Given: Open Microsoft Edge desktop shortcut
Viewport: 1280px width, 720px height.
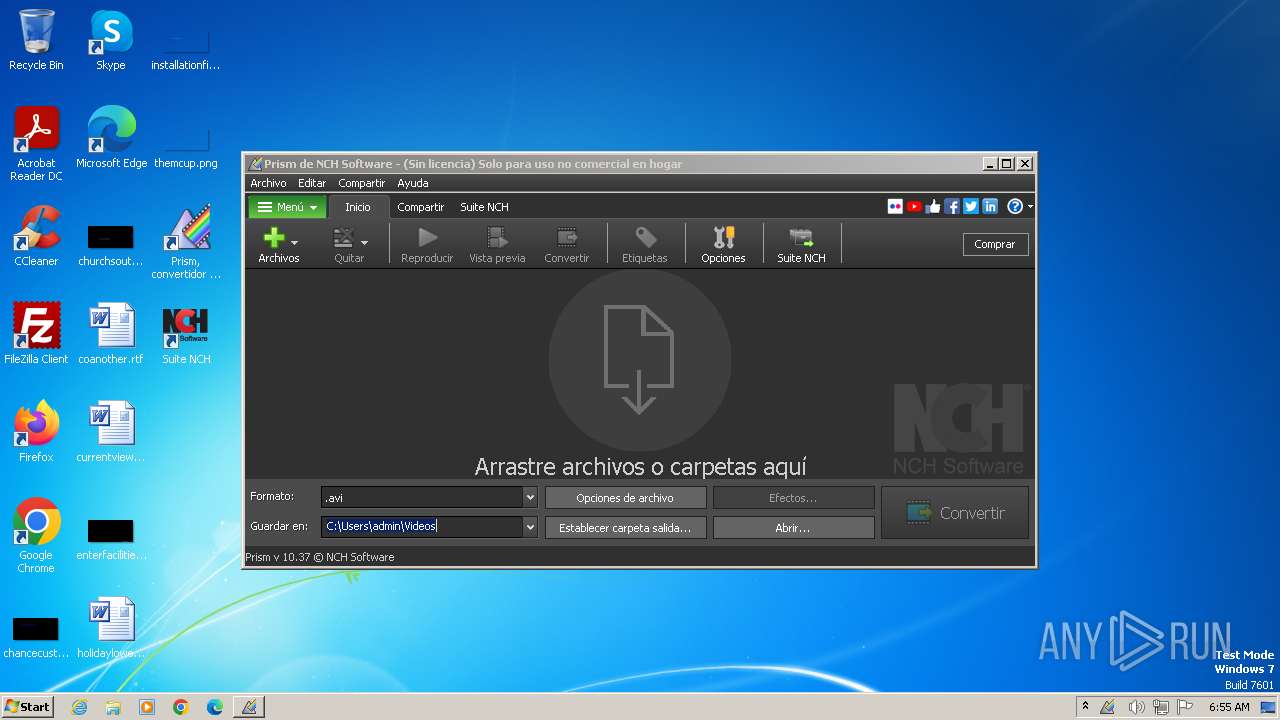Looking at the screenshot, I should click(x=111, y=137).
